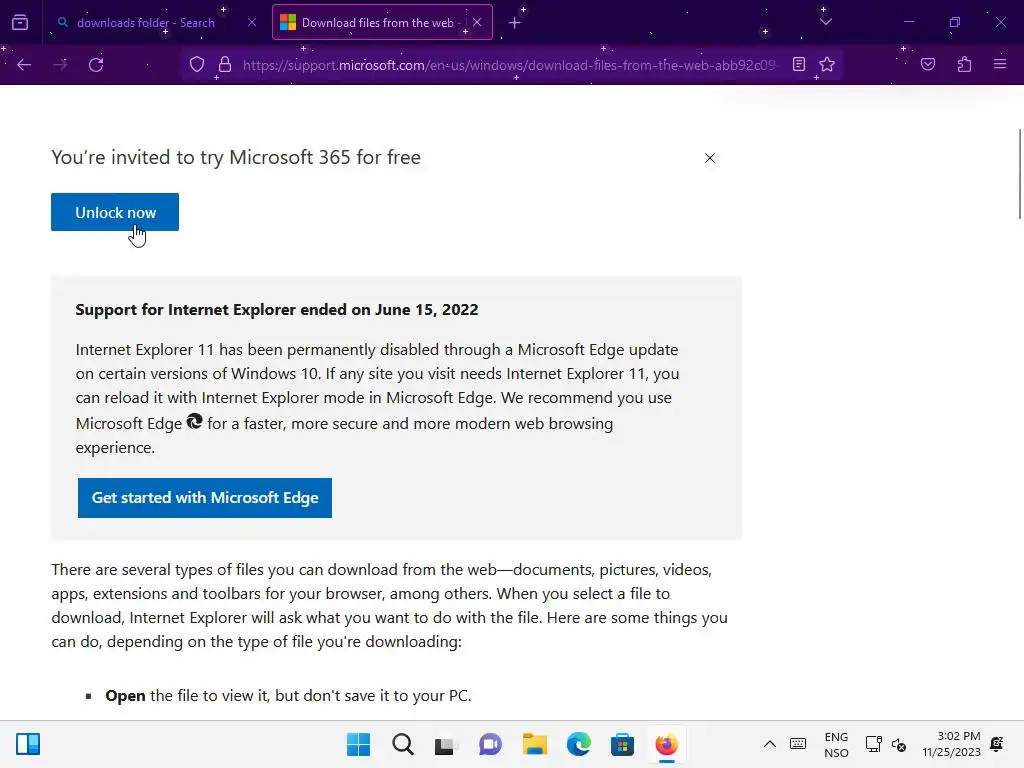This screenshot has width=1024, height=768.
Task: Launch the Chat app from taskbar
Action: (490, 744)
